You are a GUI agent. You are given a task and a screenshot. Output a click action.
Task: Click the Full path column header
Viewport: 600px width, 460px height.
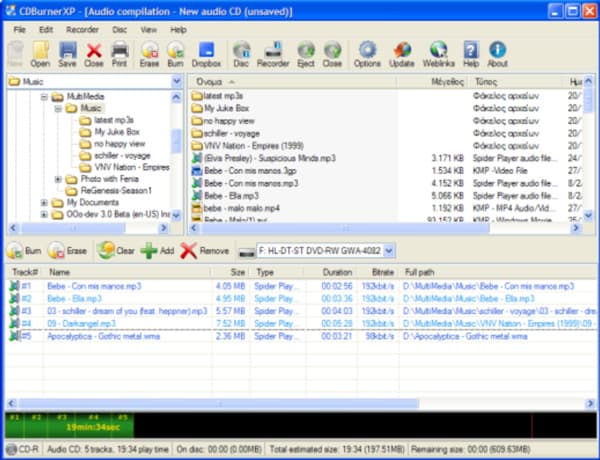[x=498, y=272]
